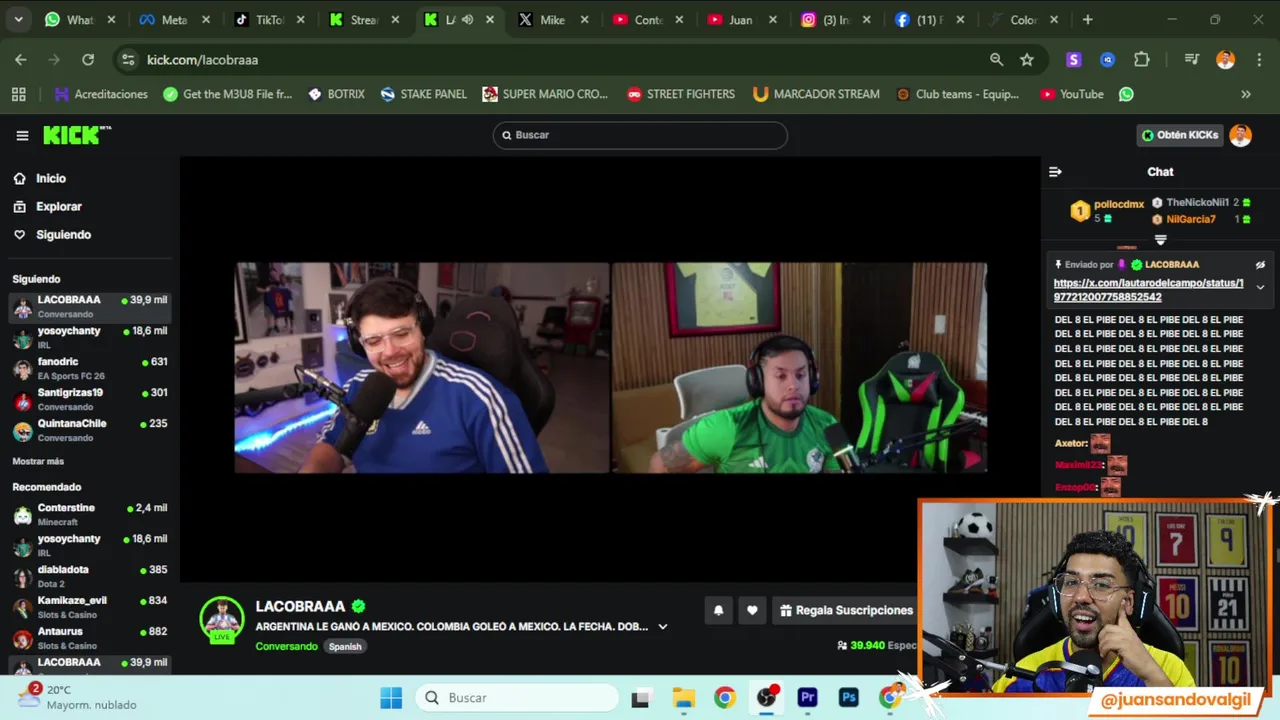Image resolution: width=1280 pixels, height=720 pixels.
Task: Click the Buscar search field on Kick
Action: (640, 135)
